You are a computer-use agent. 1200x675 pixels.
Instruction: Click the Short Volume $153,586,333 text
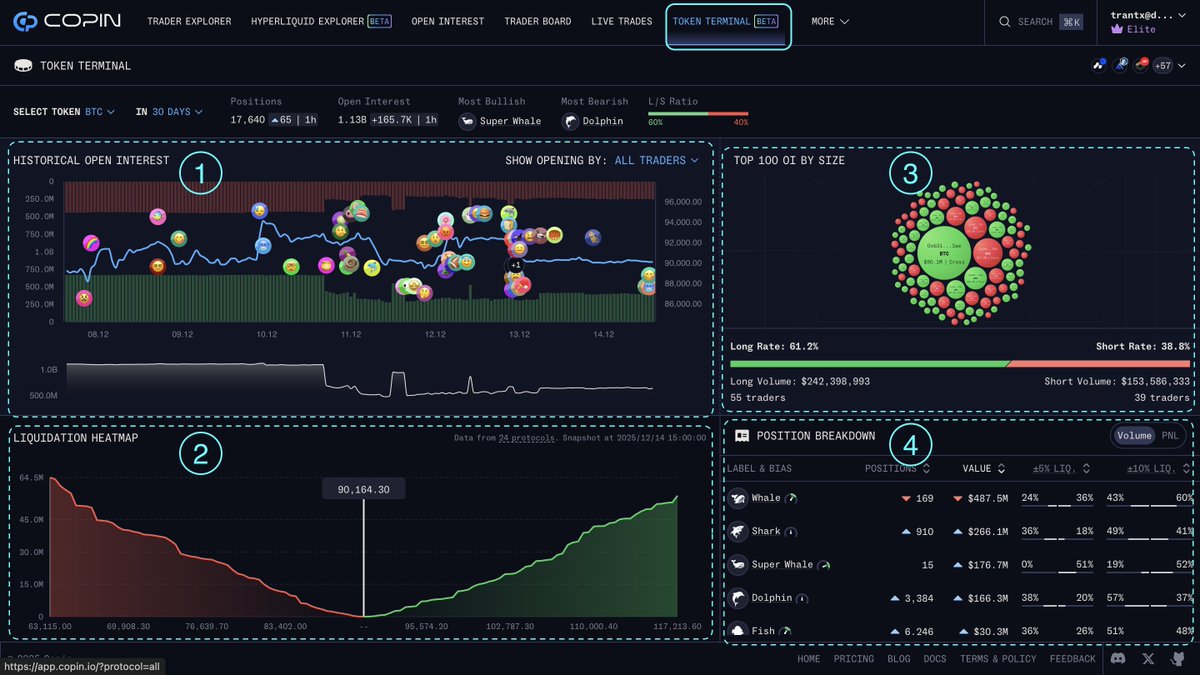[1117, 381]
